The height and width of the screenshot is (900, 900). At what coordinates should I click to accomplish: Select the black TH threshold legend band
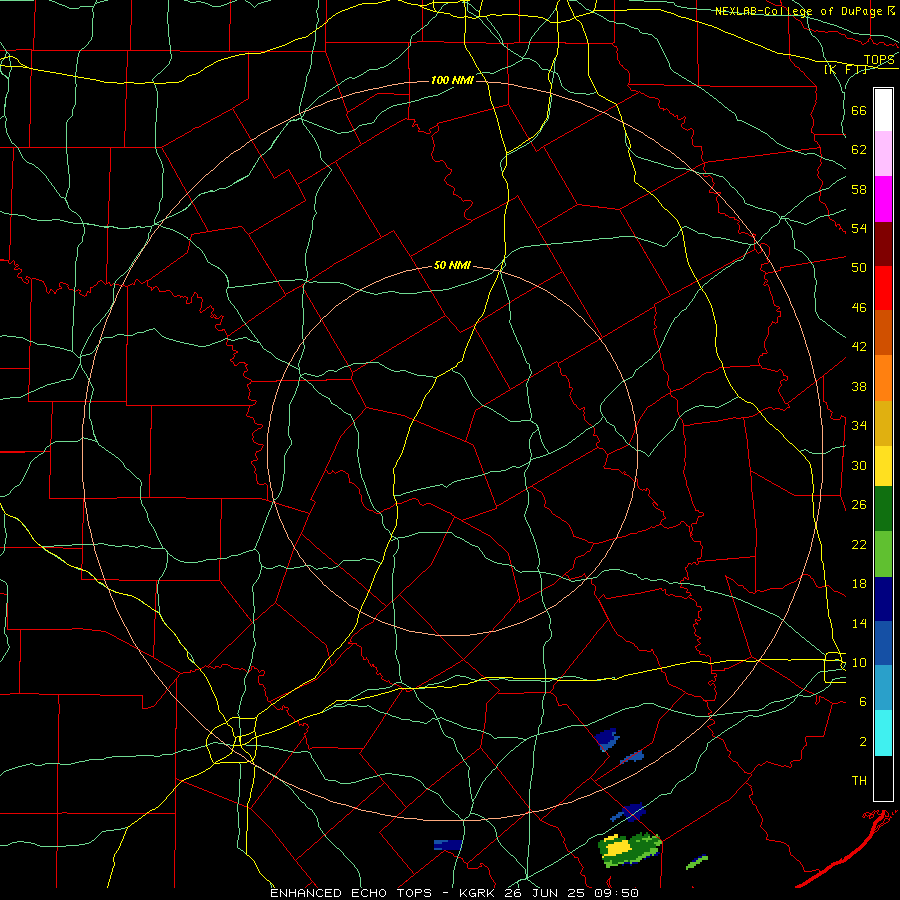[x=883, y=778]
